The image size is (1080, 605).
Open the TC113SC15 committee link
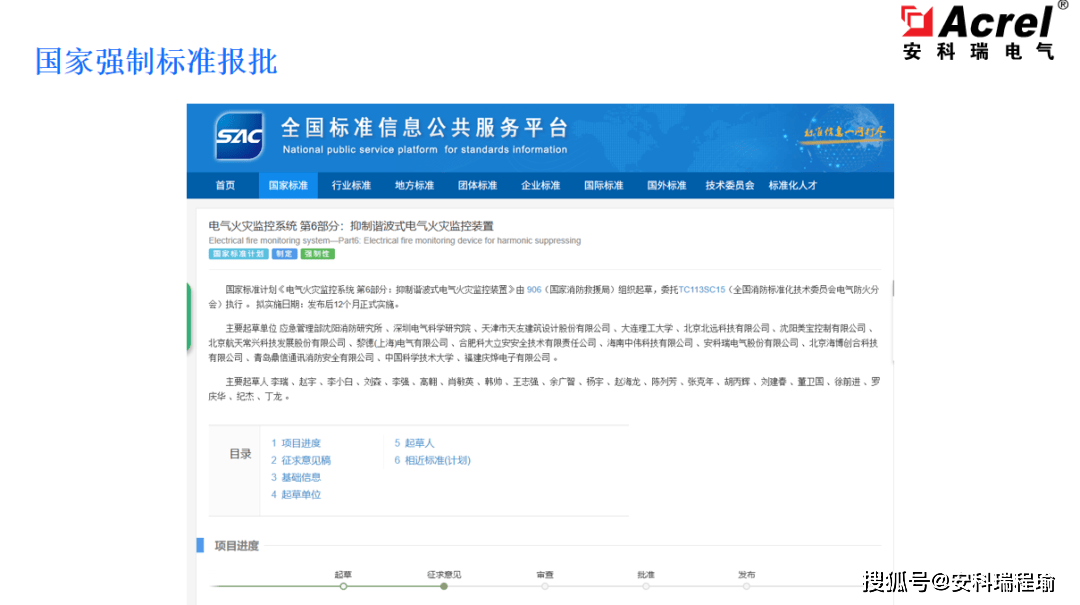point(702,290)
